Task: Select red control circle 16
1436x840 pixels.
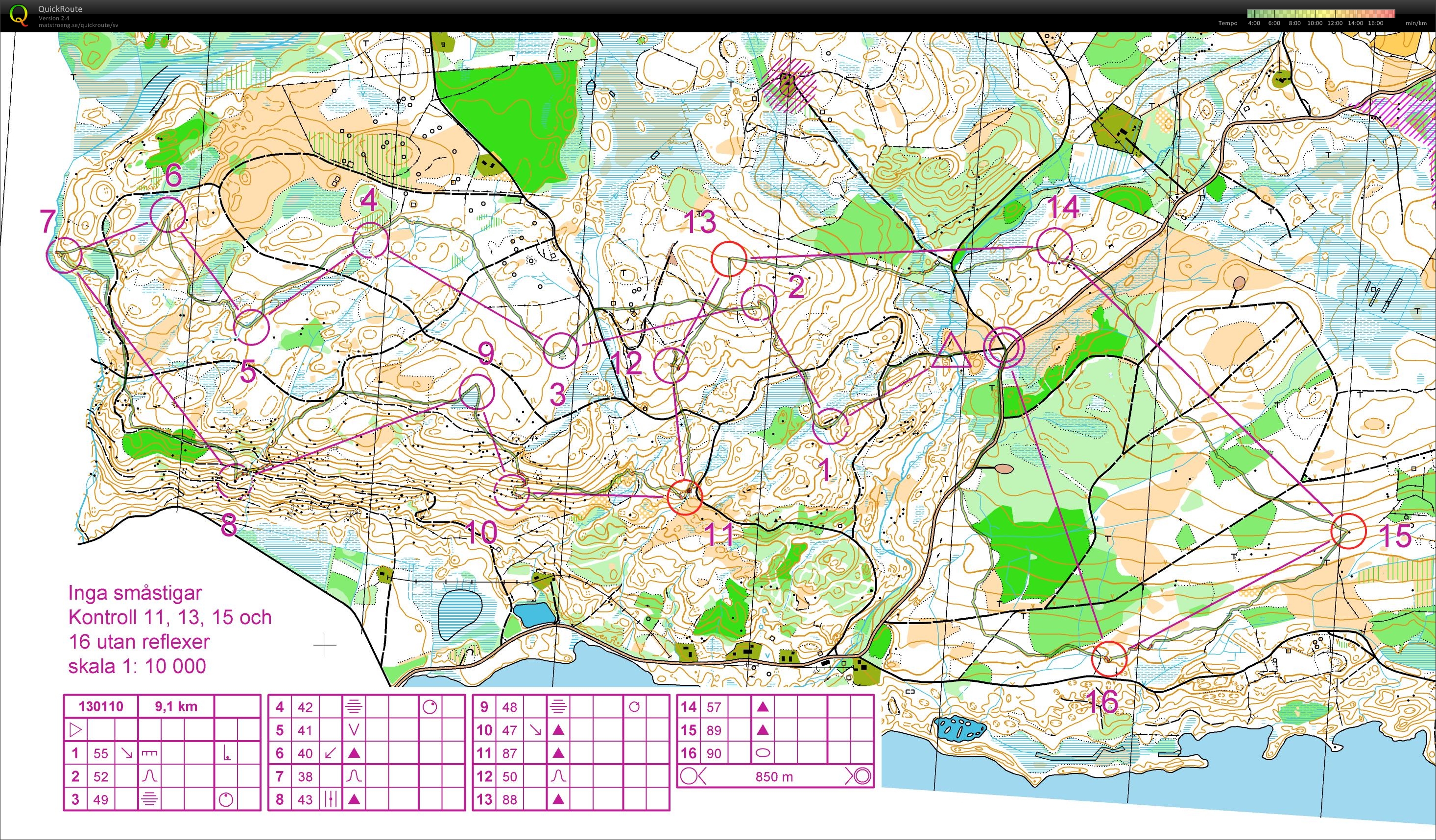Action: click(x=1109, y=659)
